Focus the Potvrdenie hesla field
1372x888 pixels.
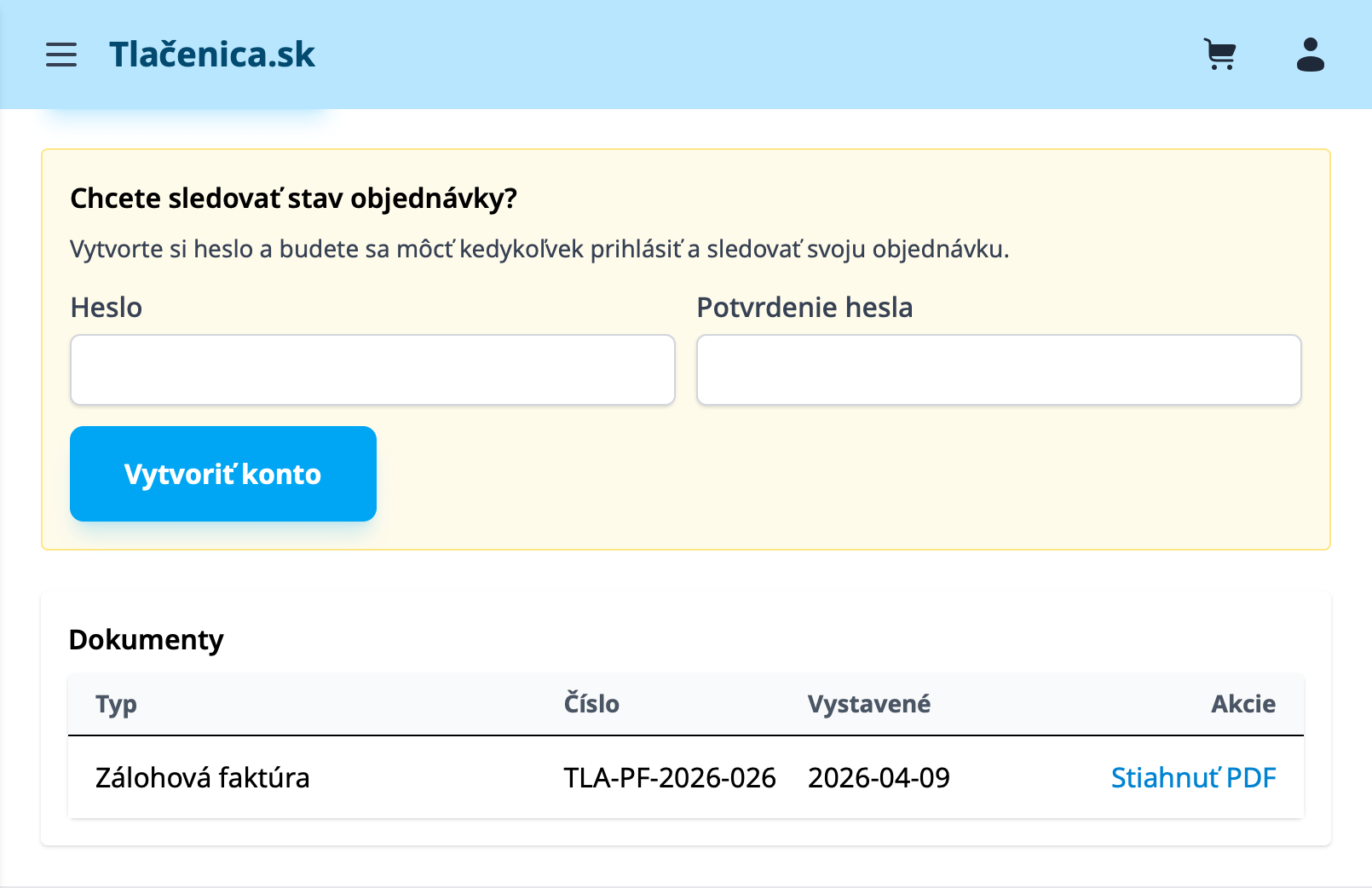pos(999,369)
